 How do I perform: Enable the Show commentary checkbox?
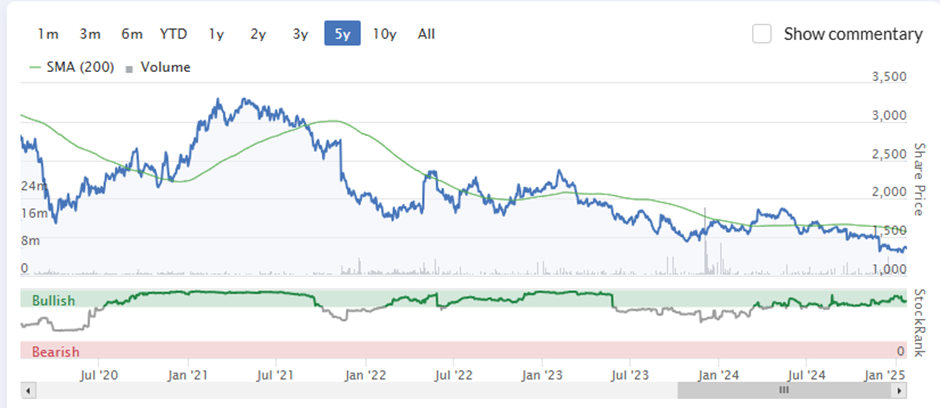pos(762,34)
